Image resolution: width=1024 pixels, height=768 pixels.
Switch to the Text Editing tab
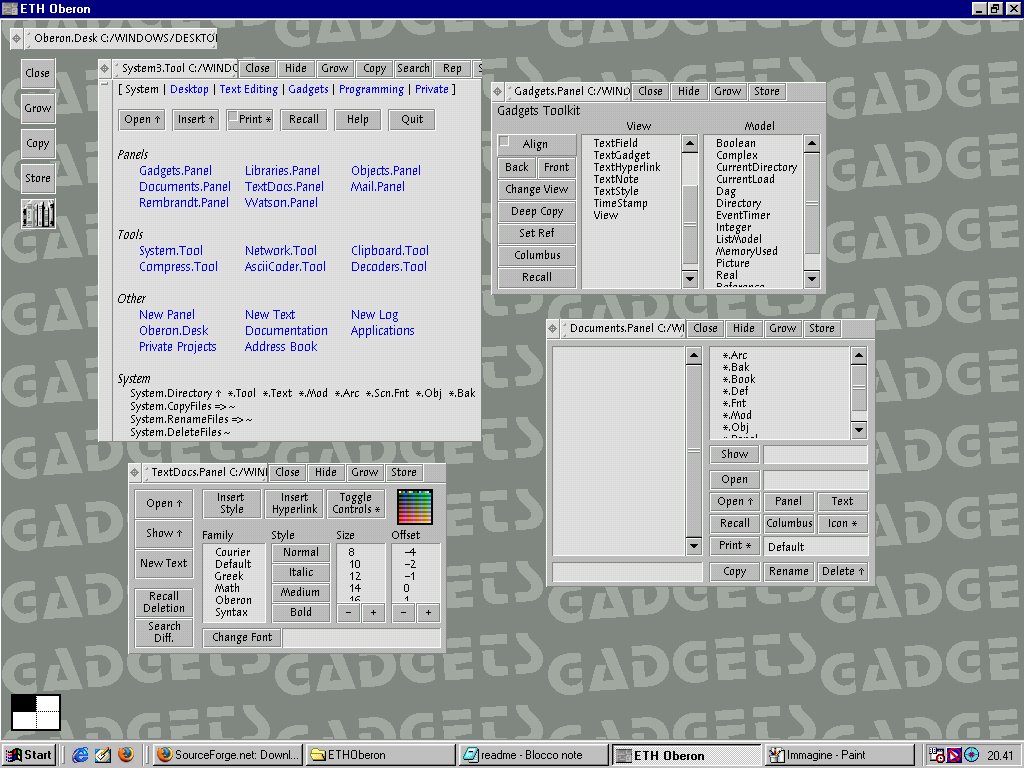tap(248, 89)
